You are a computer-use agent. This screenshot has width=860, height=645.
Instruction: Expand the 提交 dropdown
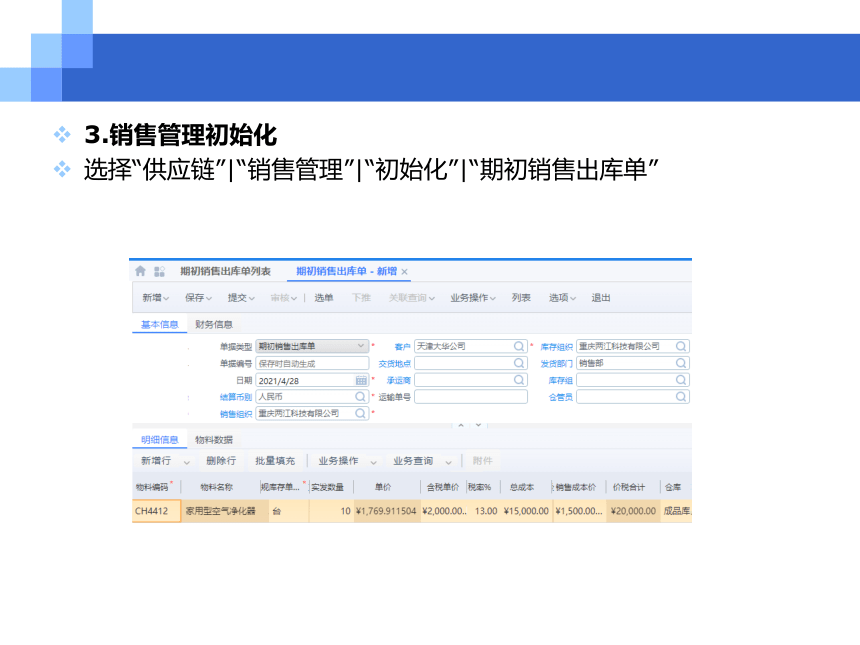(x=251, y=298)
